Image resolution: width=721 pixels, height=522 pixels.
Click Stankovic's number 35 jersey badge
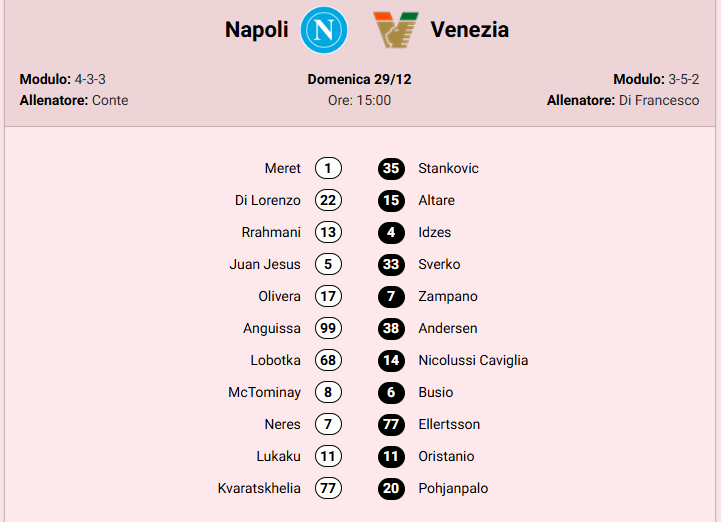click(391, 168)
